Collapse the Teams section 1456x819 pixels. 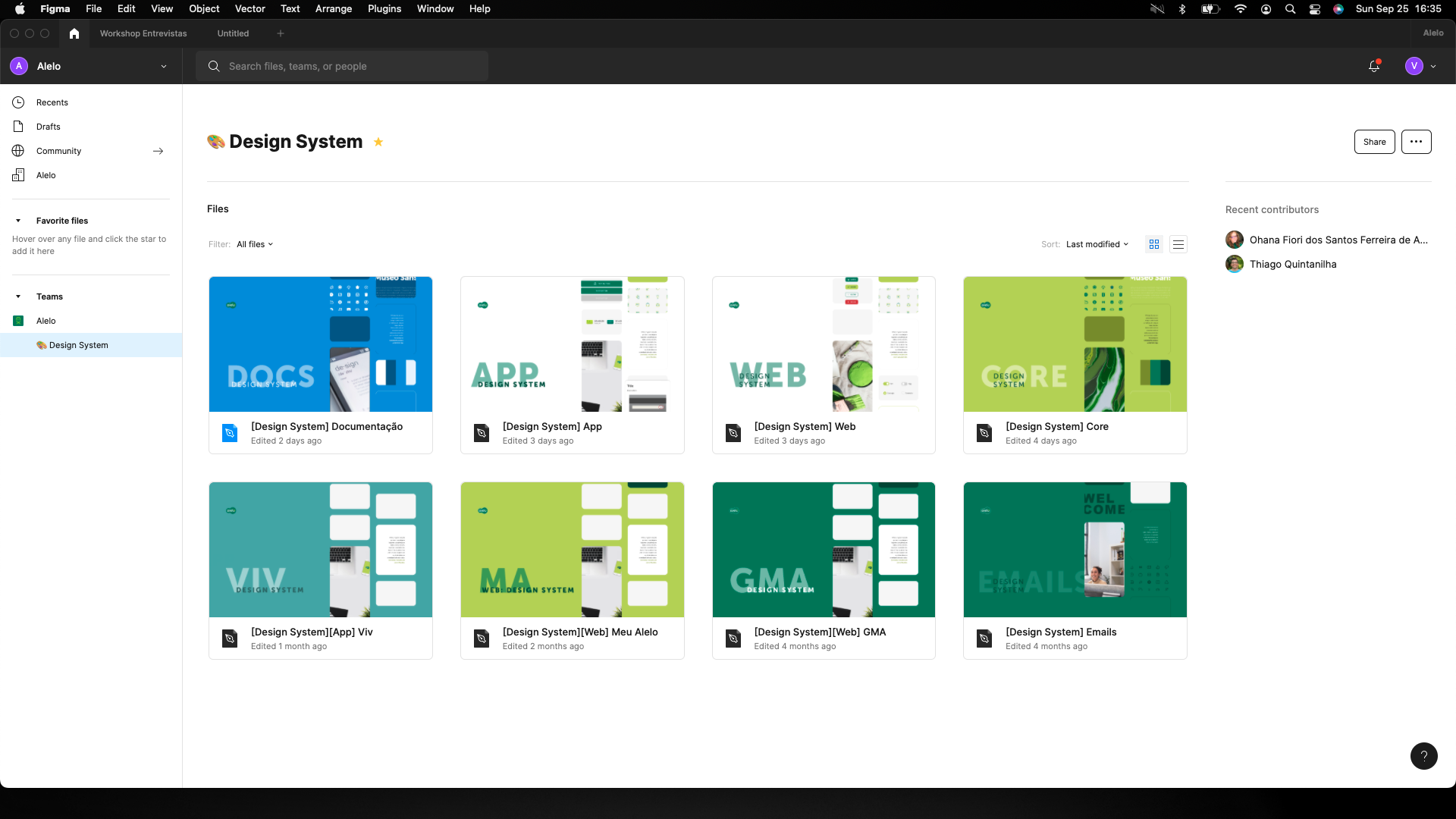tap(18, 297)
